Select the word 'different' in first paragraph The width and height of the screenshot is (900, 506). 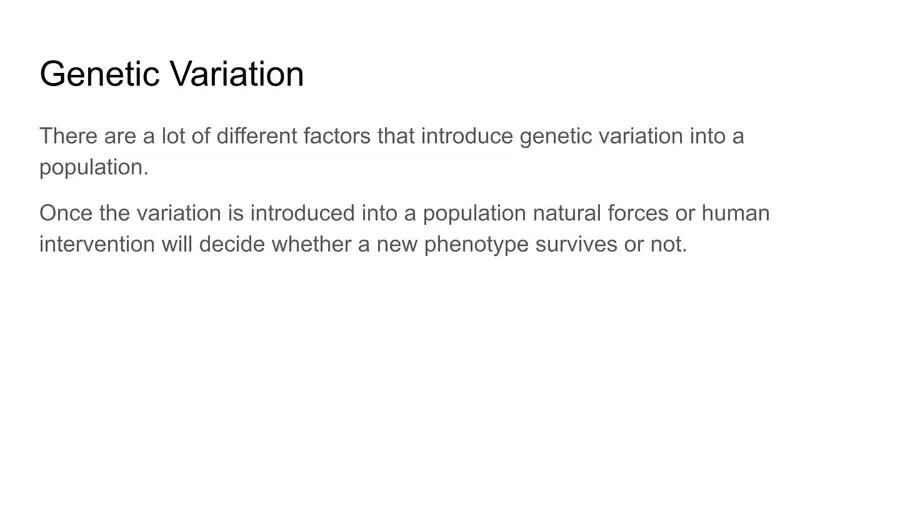click(257, 137)
